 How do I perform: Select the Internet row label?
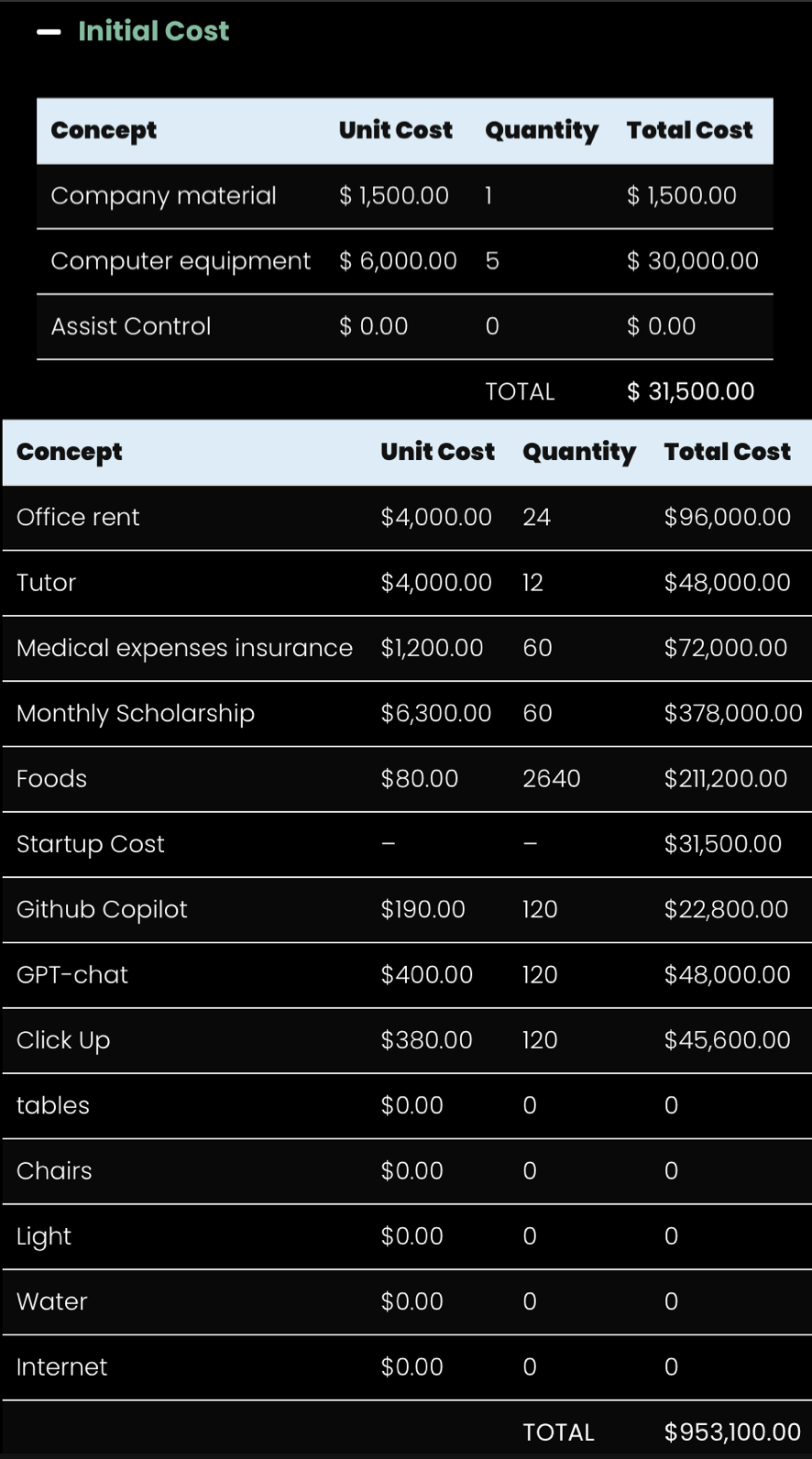61,1367
